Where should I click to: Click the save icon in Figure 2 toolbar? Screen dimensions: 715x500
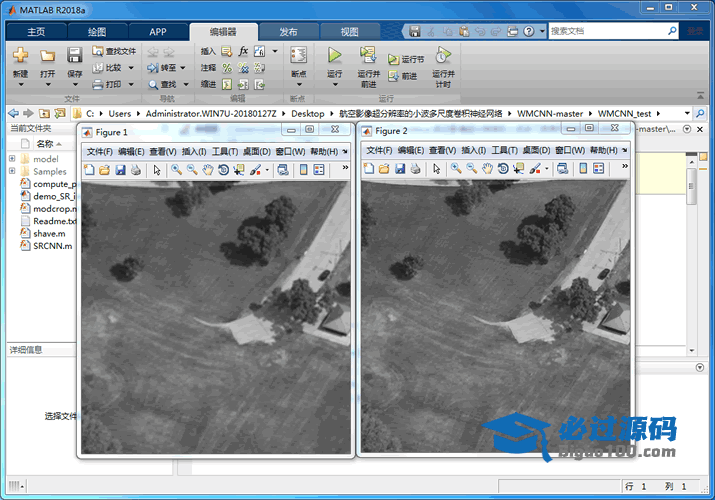[x=400, y=170]
